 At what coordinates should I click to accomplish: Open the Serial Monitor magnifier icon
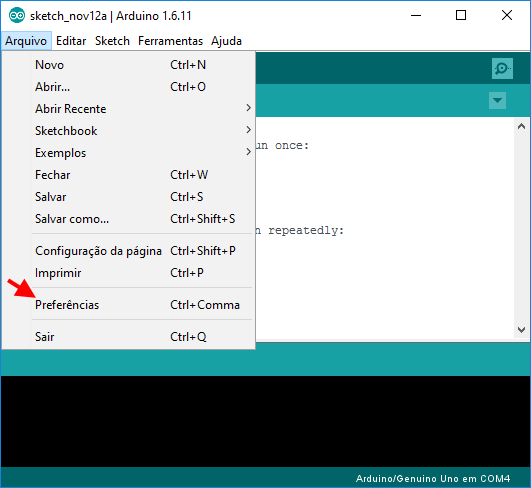[502, 68]
